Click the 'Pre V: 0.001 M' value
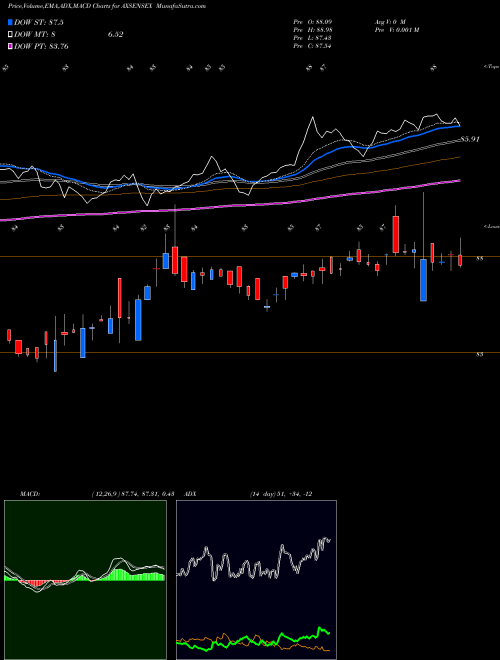 (x=396, y=30)
